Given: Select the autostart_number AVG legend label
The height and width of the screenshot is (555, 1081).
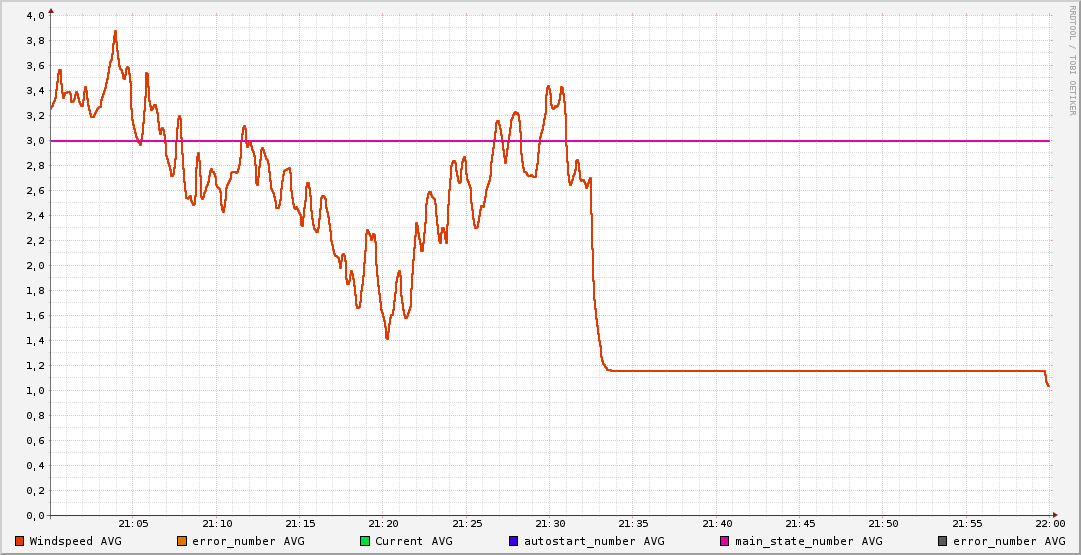Looking at the screenshot, I should point(593,541).
